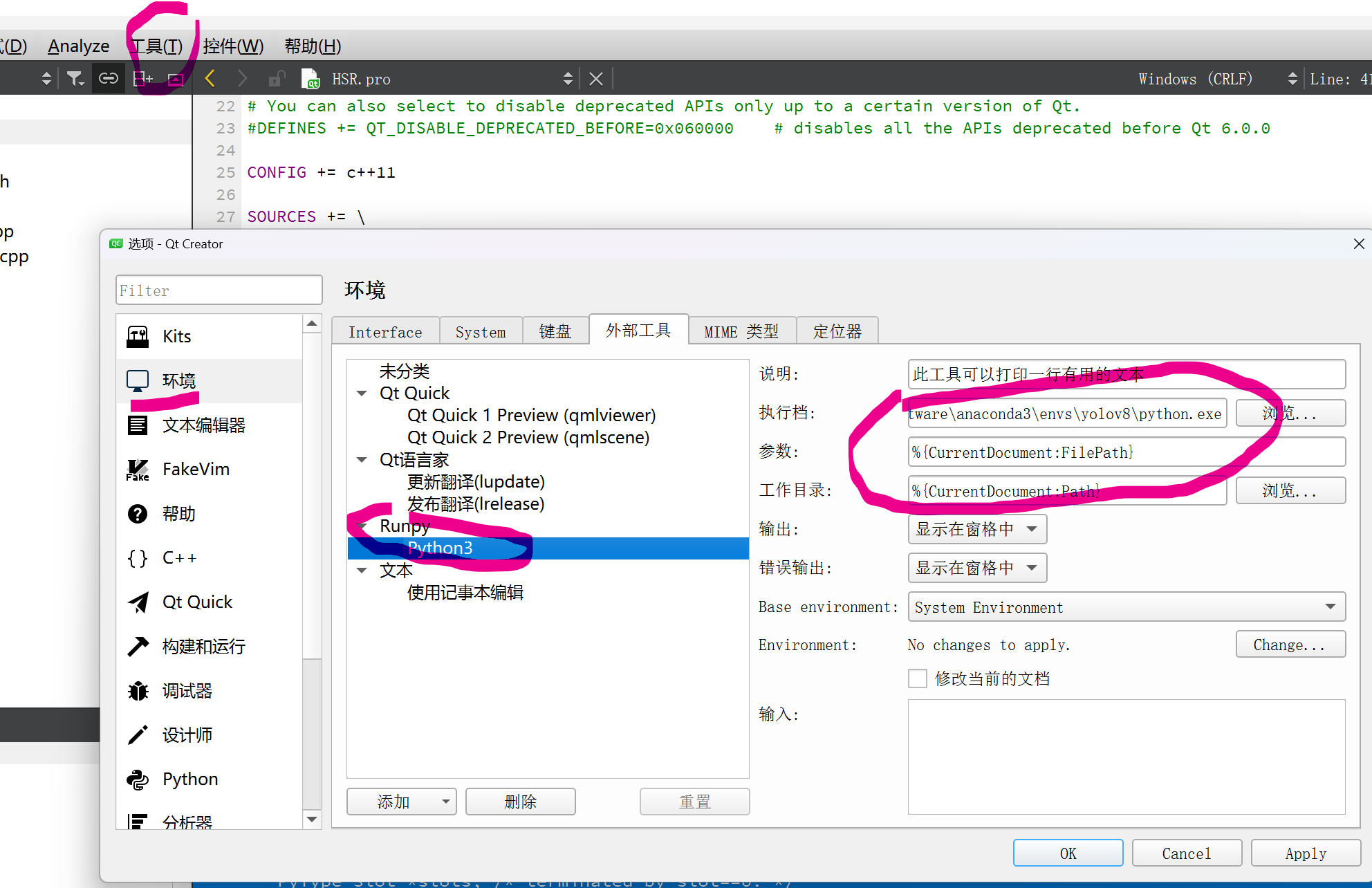Select the Kits category icon

pyautogui.click(x=138, y=337)
